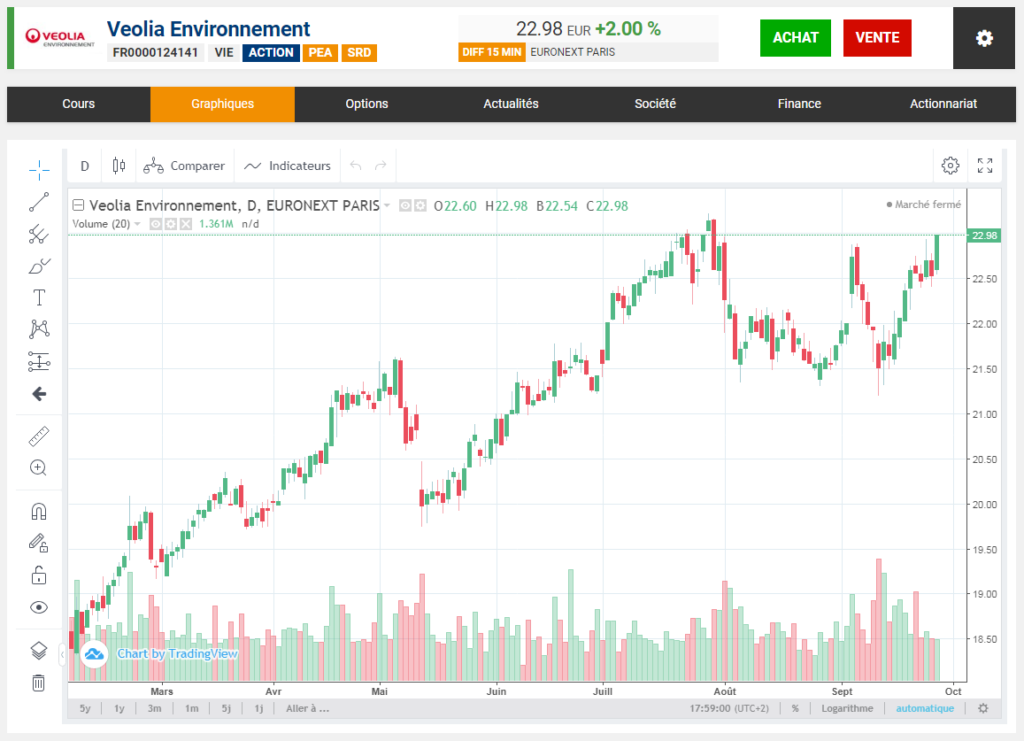Select the 1y timeframe range
This screenshot has width=1024, height=741.
119,708
